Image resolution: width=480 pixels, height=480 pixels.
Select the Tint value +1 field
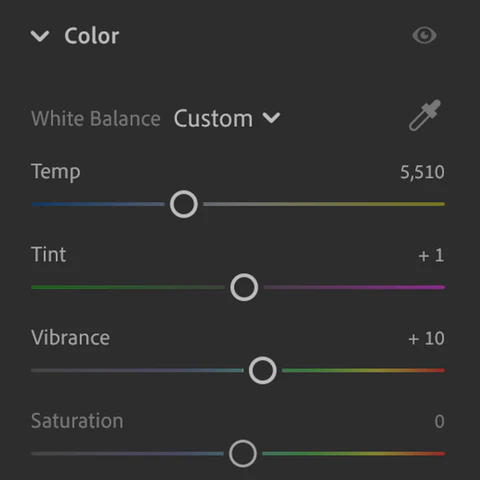[x=431, y=256]
